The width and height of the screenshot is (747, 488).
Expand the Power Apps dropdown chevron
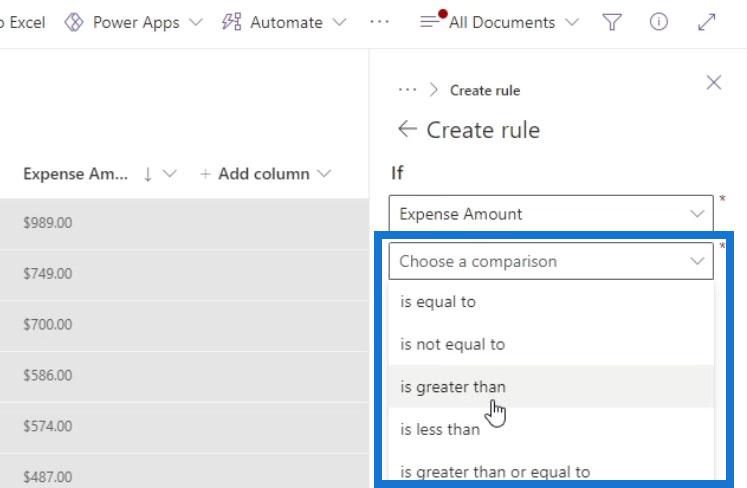(196, 22)
